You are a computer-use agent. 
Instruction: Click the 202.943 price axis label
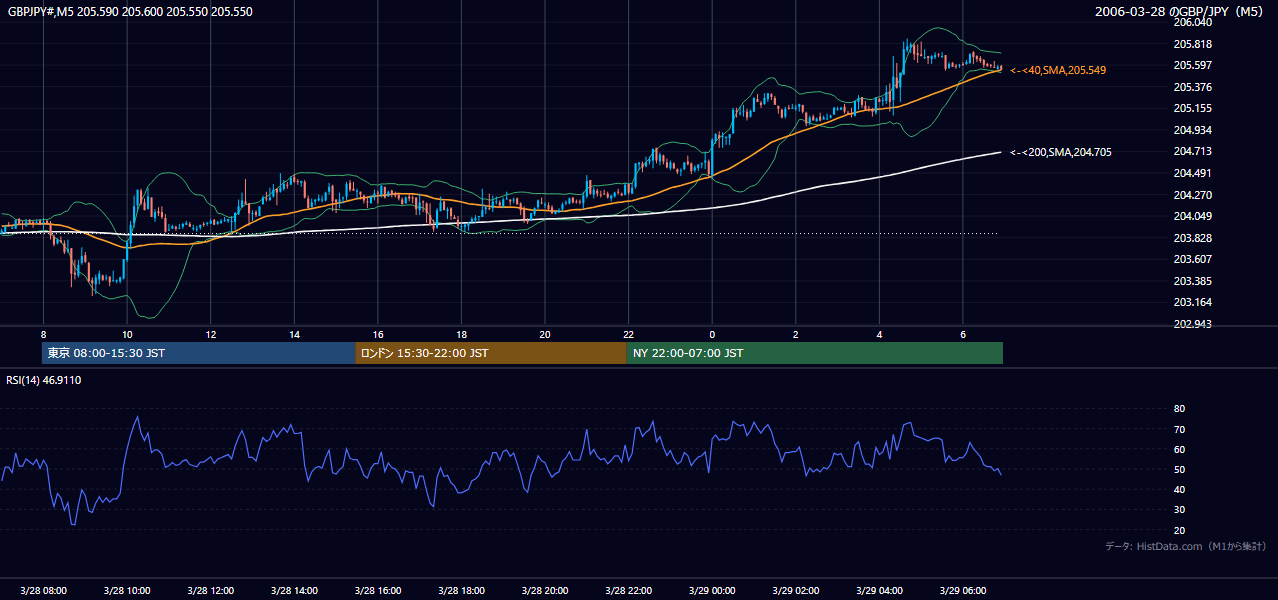[1194, 324]
